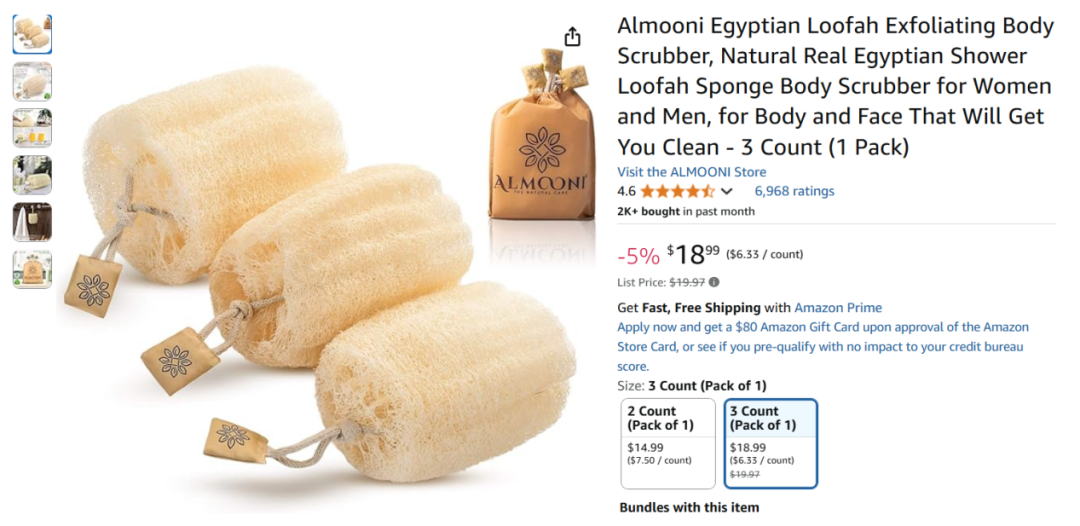Image resolution: width=1080 pixels, height=526 pixels.
Task: Select the second thumbnail with single loofah infographic
Action: coord(32,81)
